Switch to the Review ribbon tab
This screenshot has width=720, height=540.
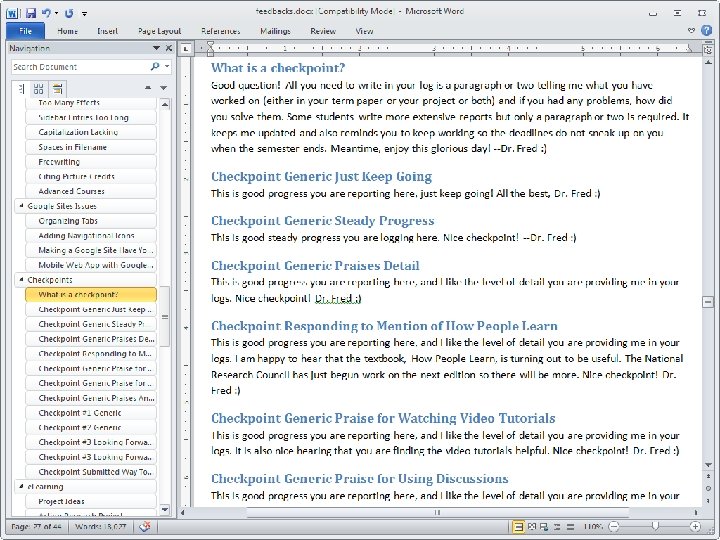[x=323, y=31]
